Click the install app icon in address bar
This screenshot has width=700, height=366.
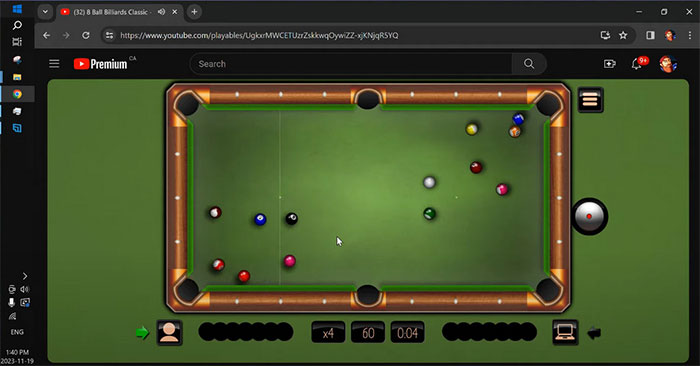(605, 35)
